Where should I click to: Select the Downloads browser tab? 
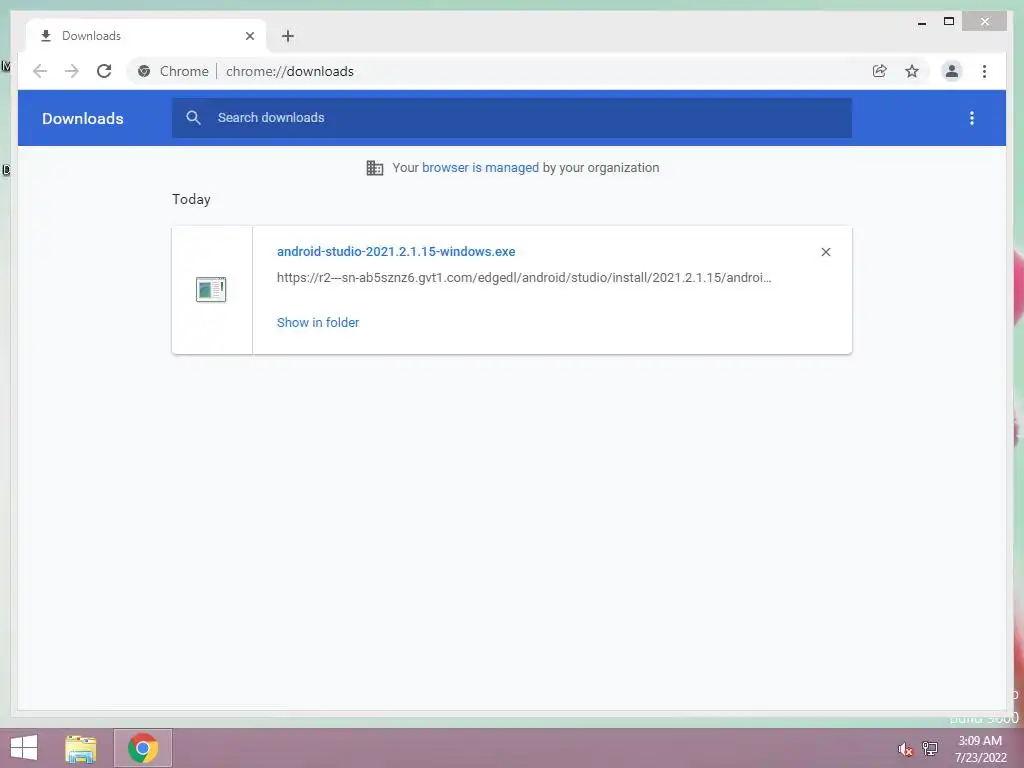[146, 36]
